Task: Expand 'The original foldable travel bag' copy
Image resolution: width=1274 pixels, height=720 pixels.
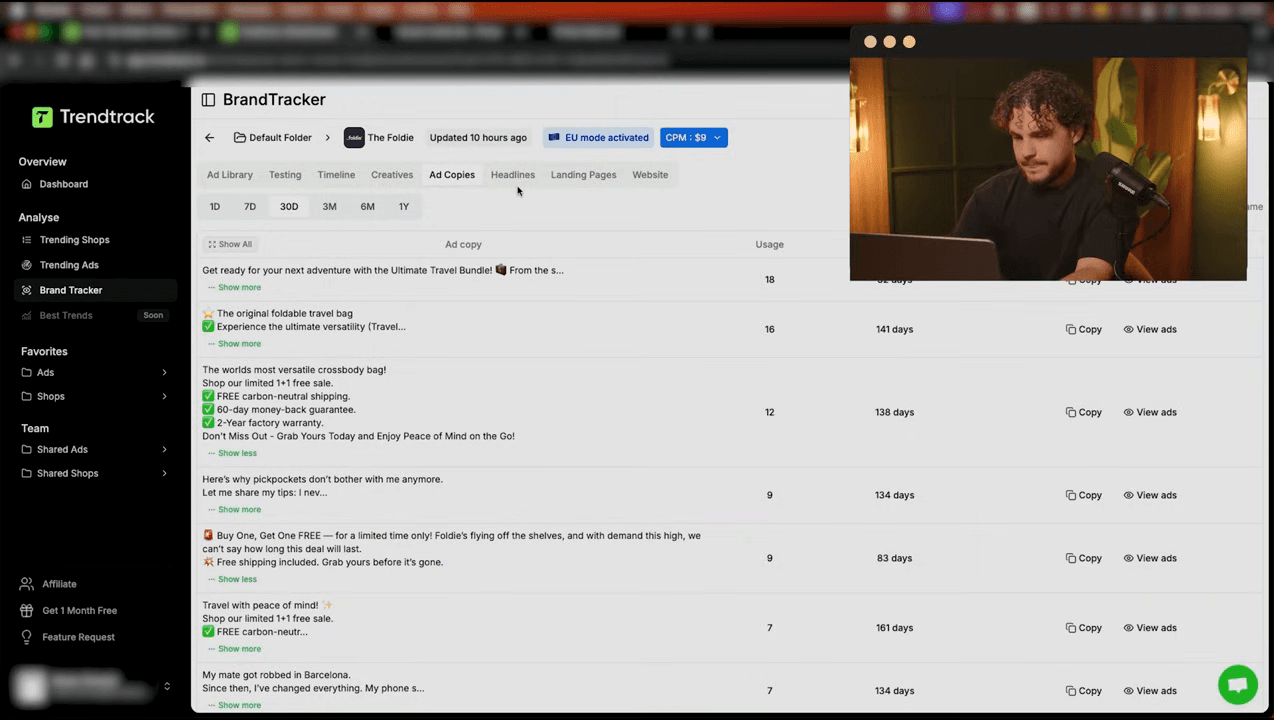Action: (x=234, y=344)
